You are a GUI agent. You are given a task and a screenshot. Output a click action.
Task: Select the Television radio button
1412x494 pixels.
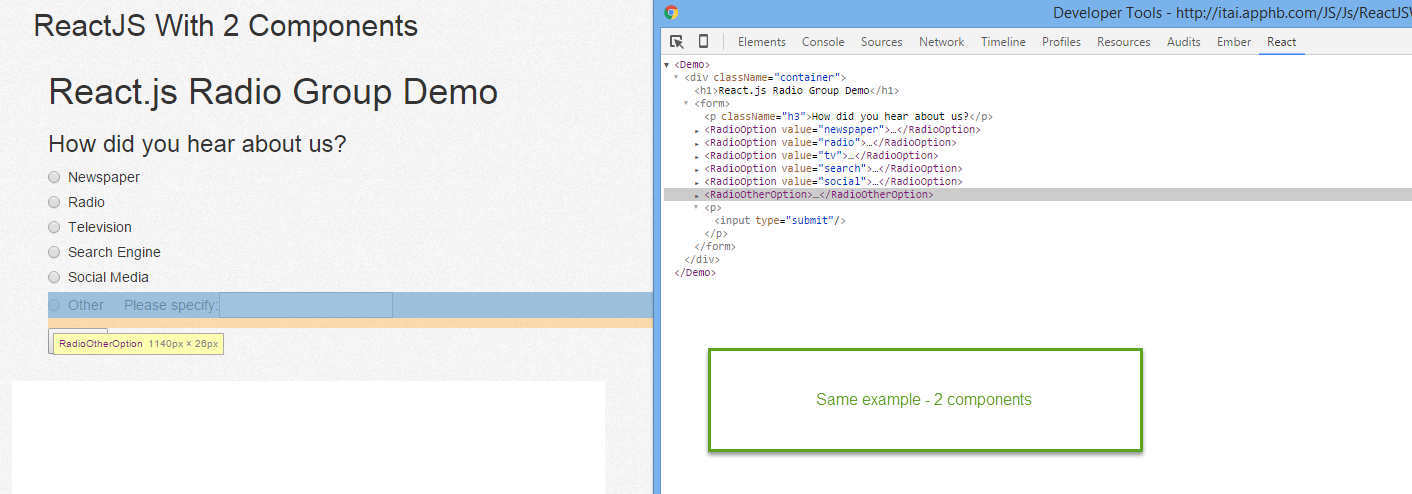(x=54, y=227)
